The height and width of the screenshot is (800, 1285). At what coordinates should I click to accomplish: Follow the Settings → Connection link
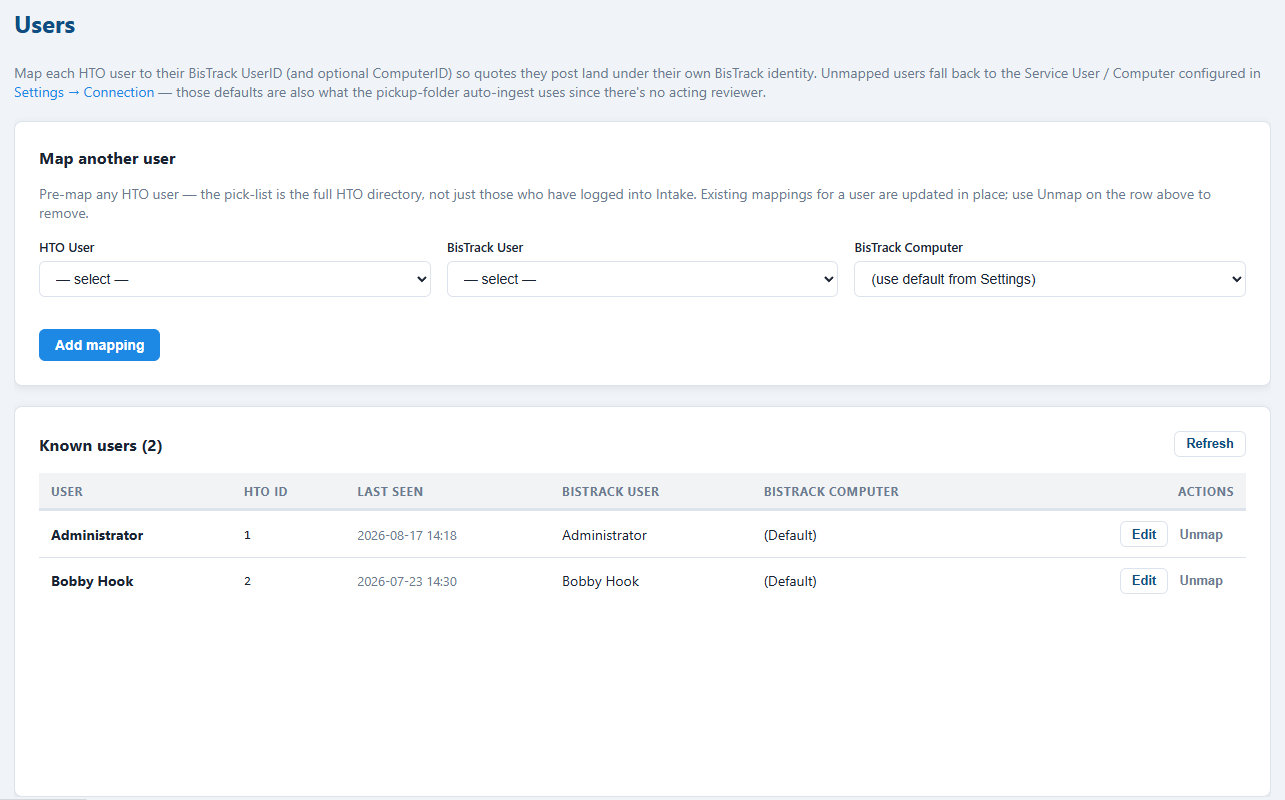(x=84, y=92)
